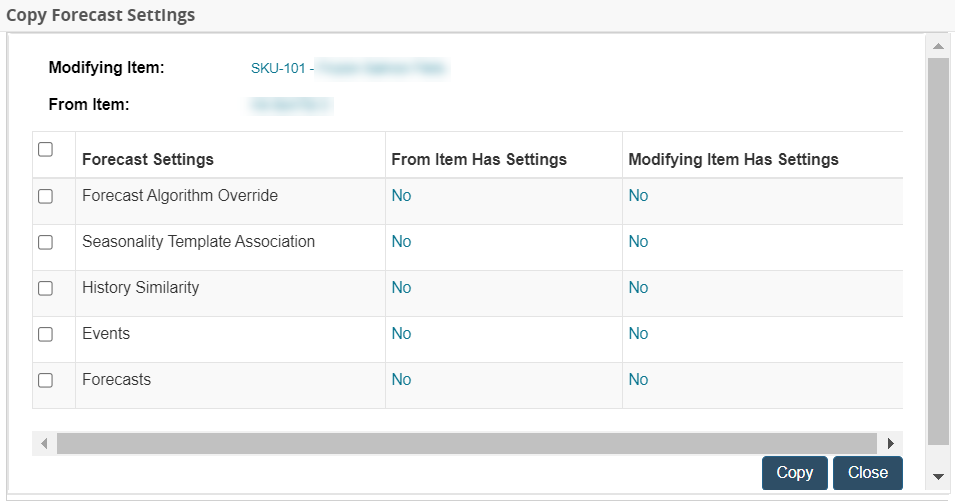The height and width of the screenshot is (502, 955).
Task: Click the vertical scrollbar up arrow
Action: (938, 46)
